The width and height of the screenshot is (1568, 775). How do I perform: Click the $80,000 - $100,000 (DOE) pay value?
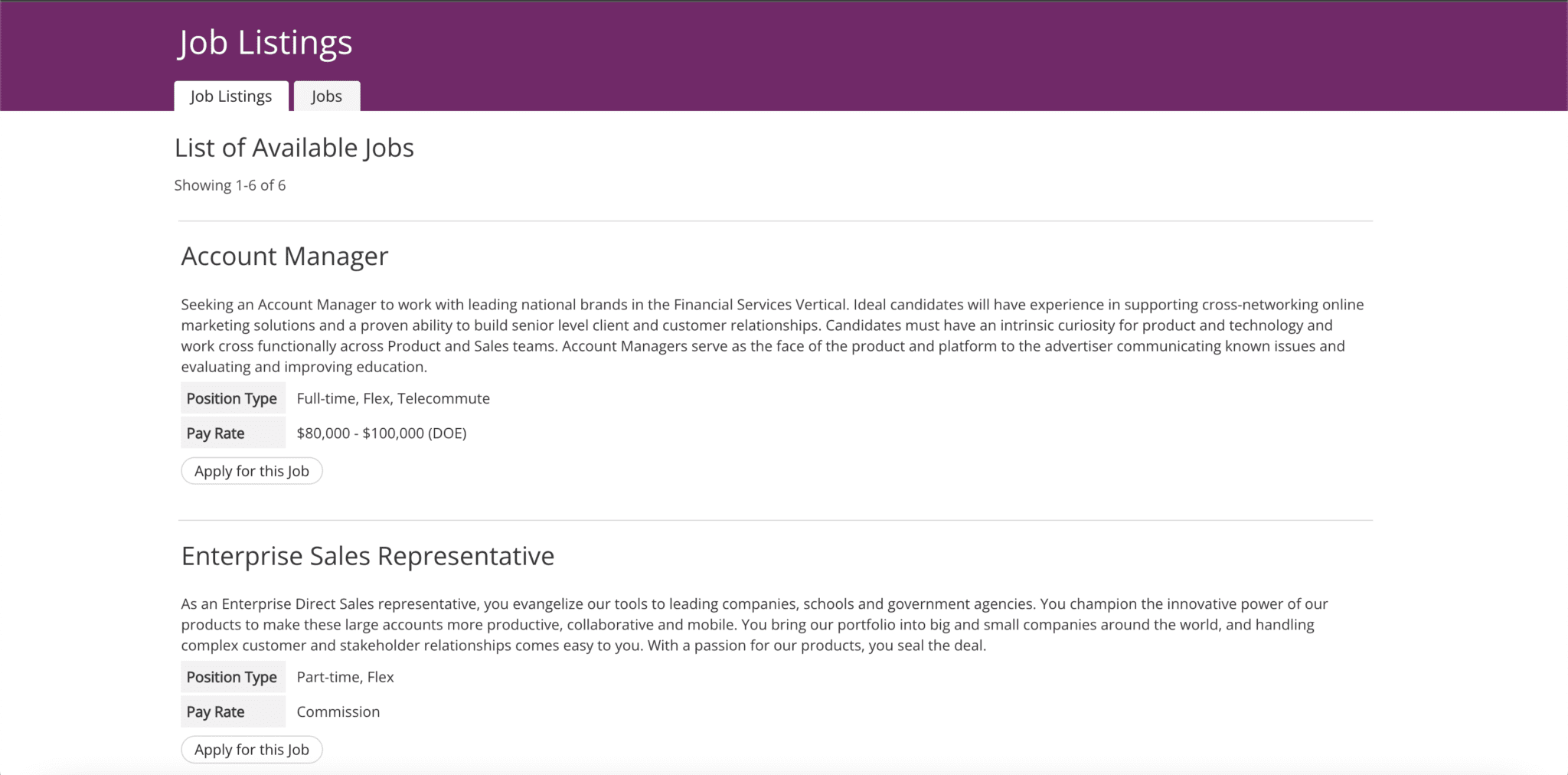pyautogui.click(x=381, y=433)
